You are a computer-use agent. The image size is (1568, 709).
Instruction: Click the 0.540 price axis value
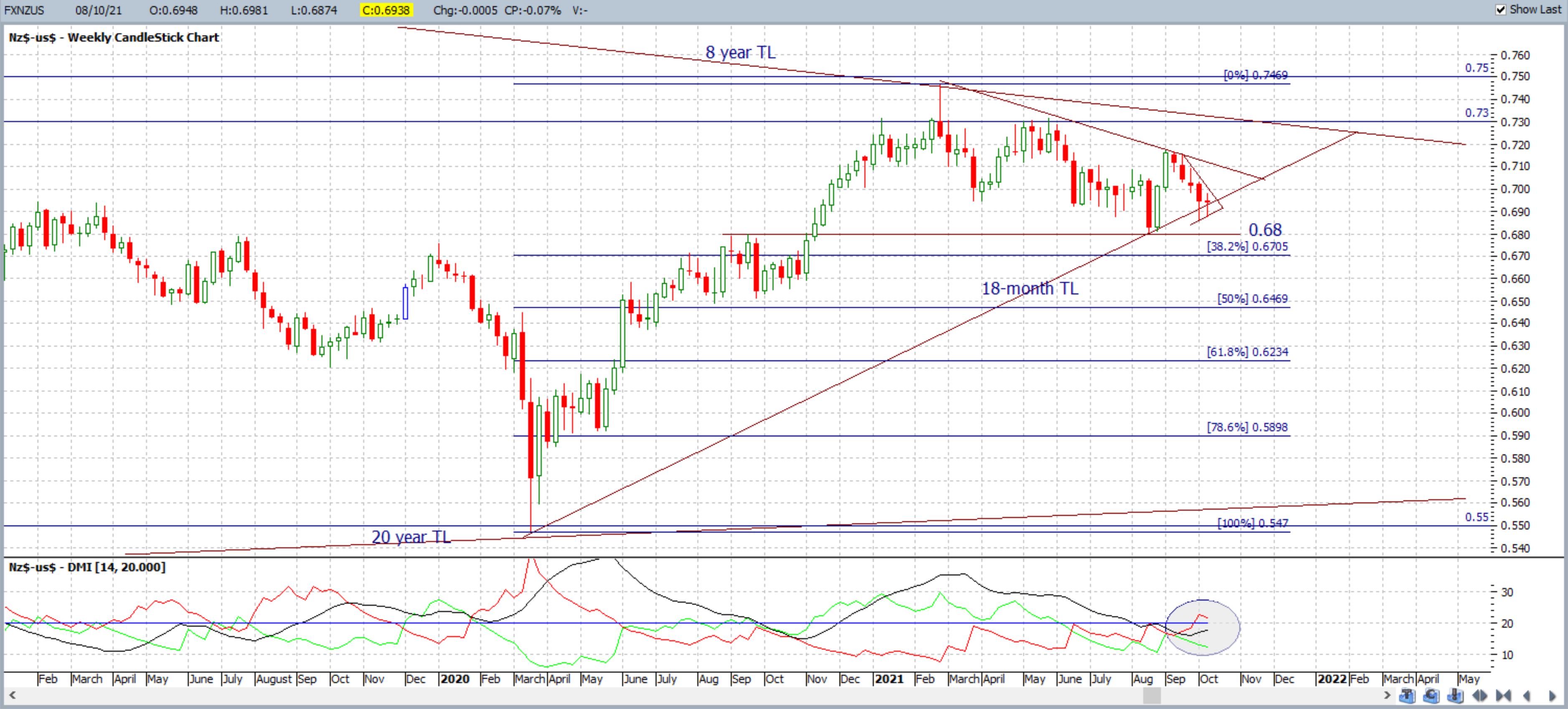tap(1515, 548)
